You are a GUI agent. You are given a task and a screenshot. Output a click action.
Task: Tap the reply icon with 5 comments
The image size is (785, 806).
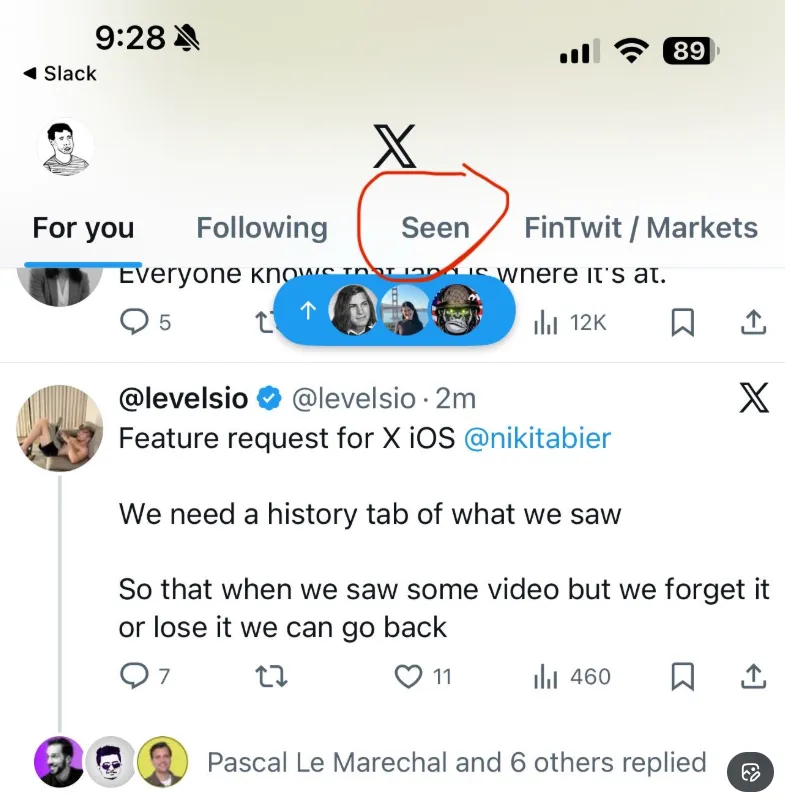tap(134, 322)
